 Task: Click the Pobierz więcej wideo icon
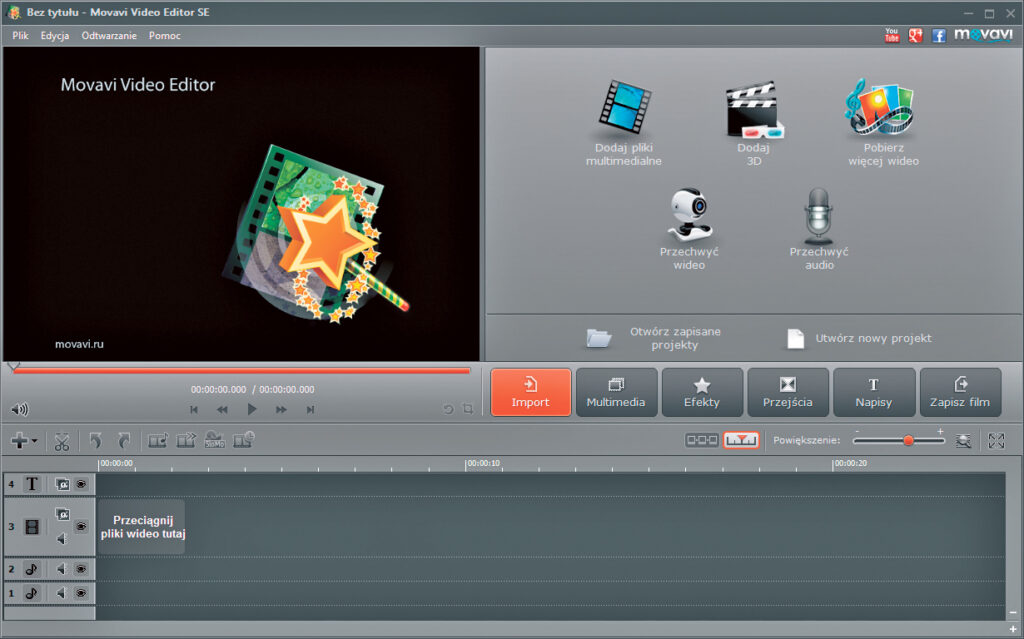tap(881, 109)
